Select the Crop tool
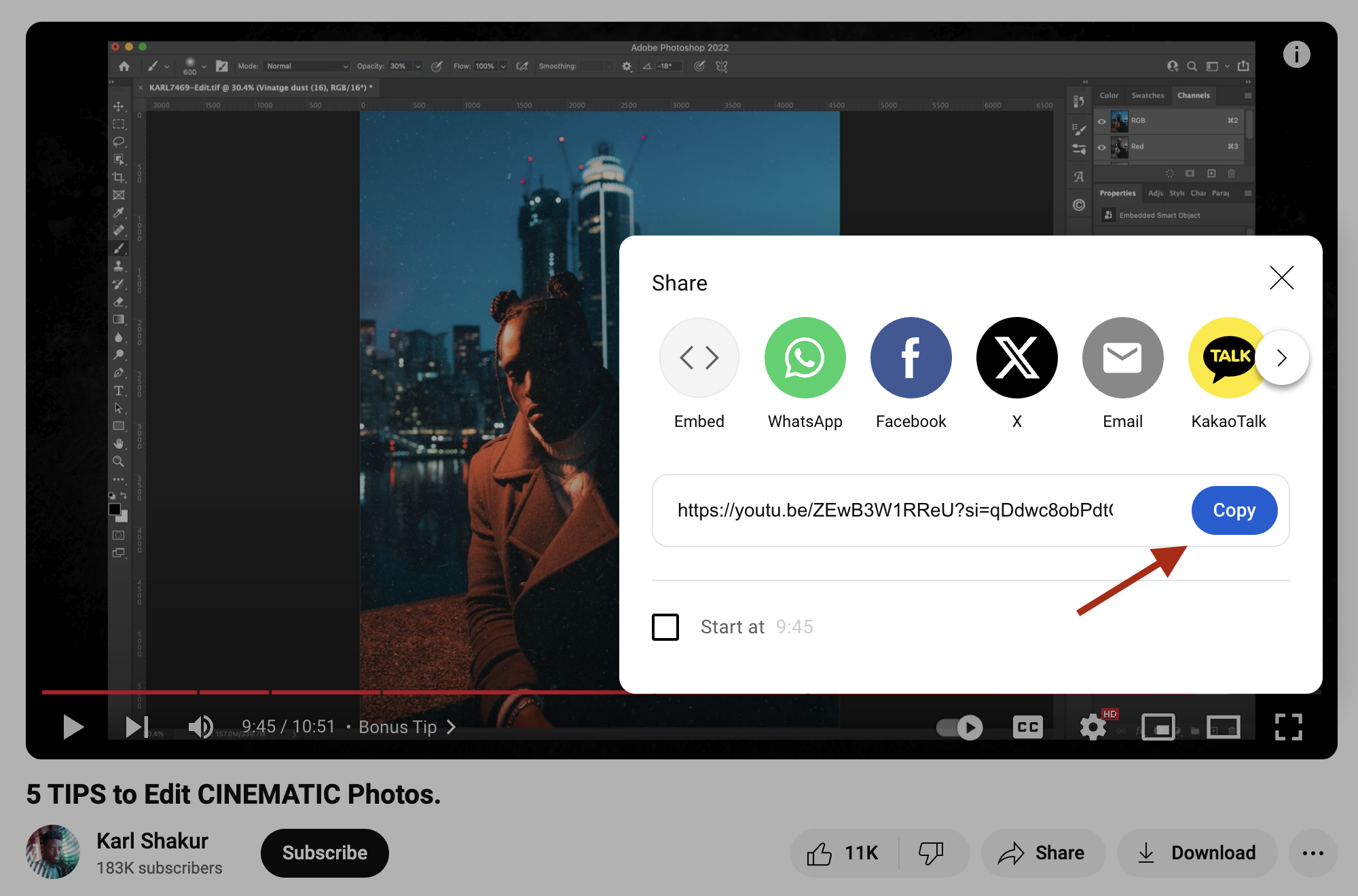The image size is (1358, 896). tap(119, 177)
